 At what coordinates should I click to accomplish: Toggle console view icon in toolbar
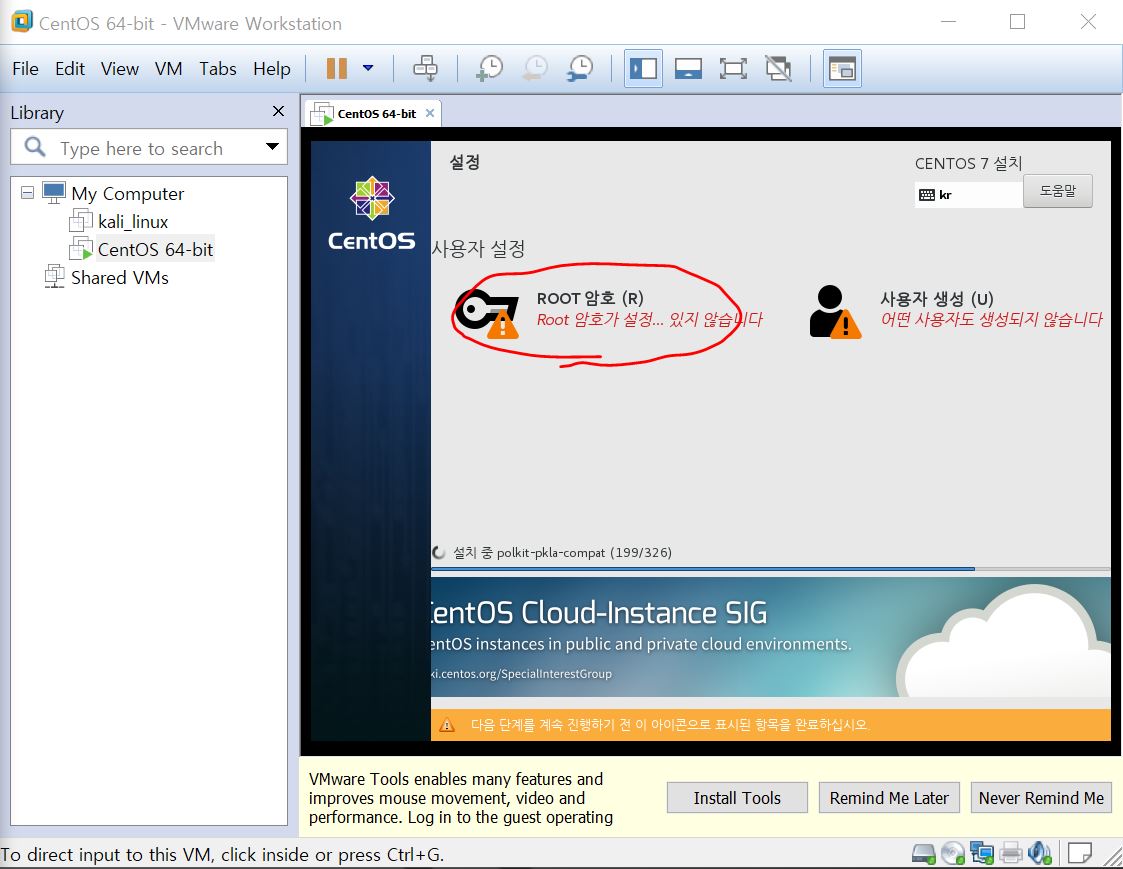coord(842,69)
